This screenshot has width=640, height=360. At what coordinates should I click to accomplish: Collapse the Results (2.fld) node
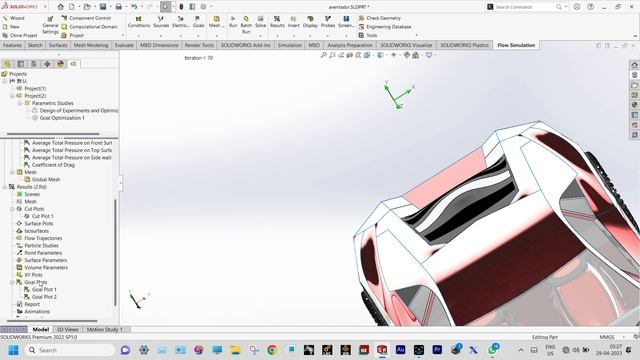pyautogui.click(x=4, y=187)
